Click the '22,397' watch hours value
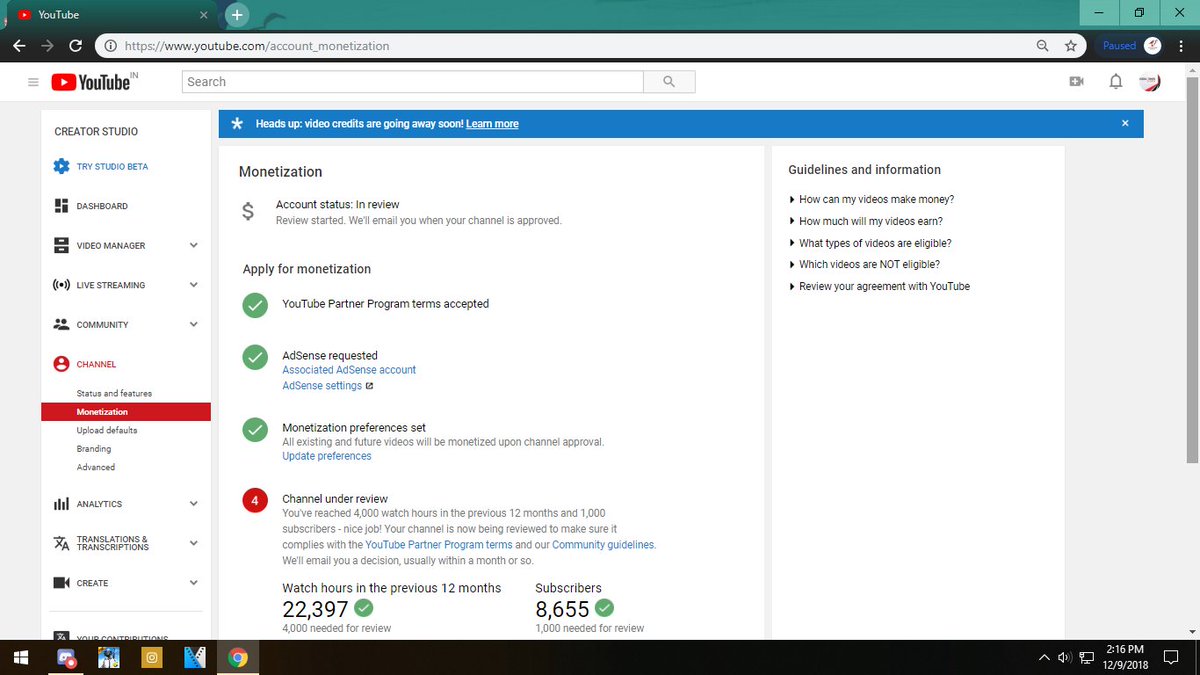Screen dimensions: 1200x675 (x=315, y=609)
